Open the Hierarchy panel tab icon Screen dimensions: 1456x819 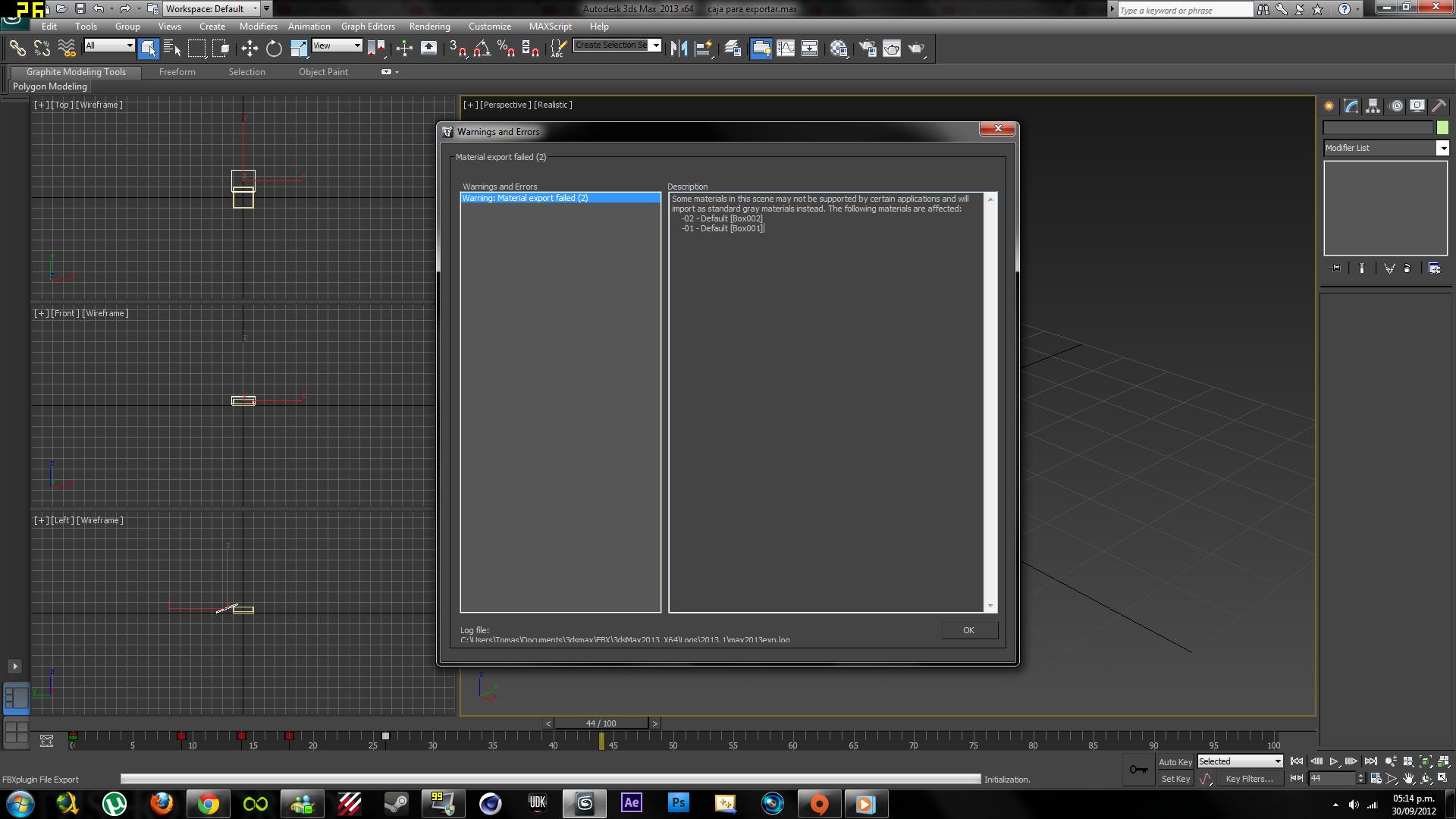[1373, 106]
